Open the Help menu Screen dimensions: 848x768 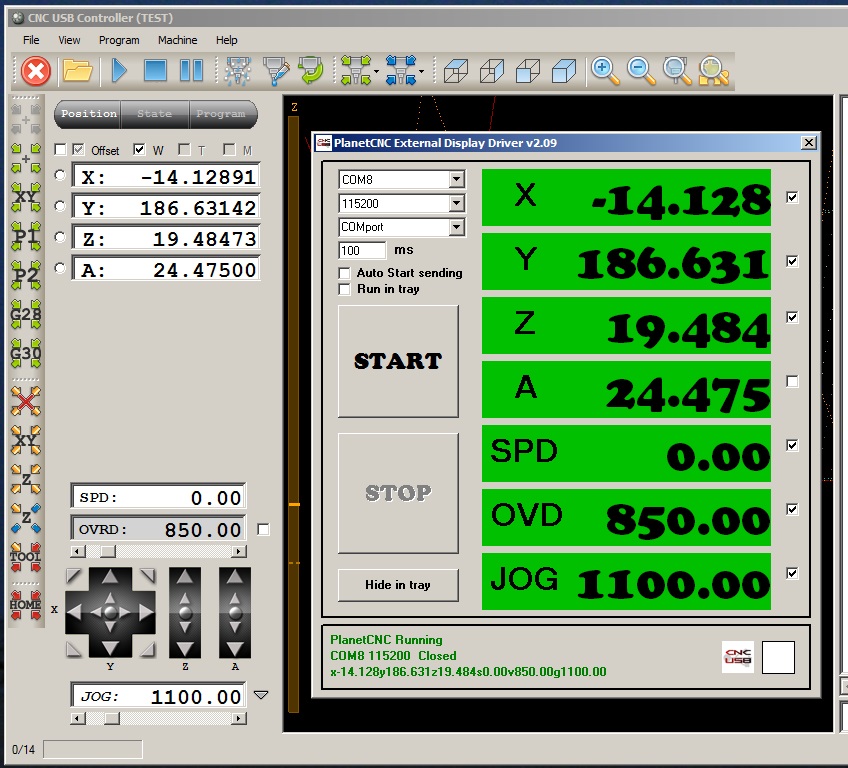click(227, 40)
